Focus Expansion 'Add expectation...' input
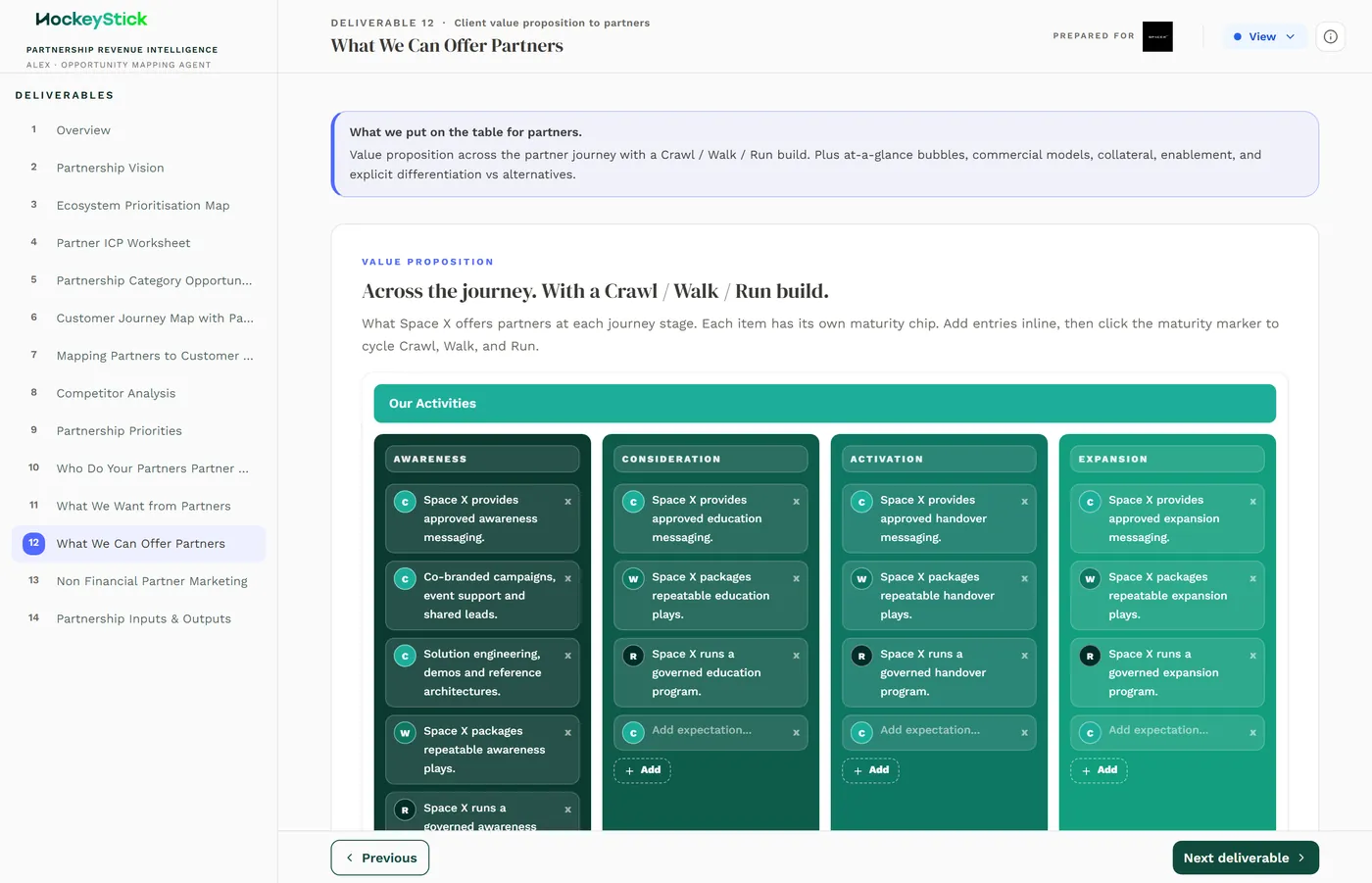This screenshot has height=883, width=1372. pyautogui.click(x=1174, y=730)
